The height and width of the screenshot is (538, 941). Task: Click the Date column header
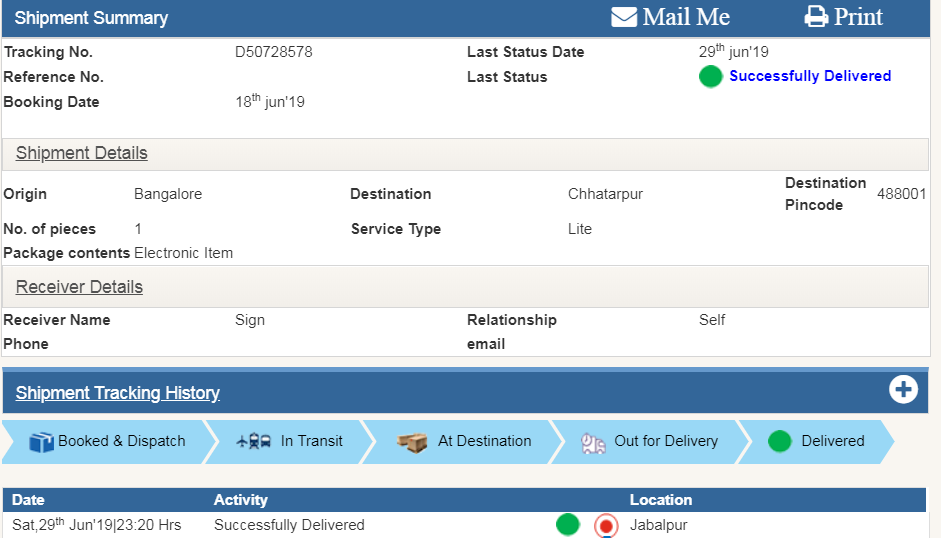click(x=28, y=500)
